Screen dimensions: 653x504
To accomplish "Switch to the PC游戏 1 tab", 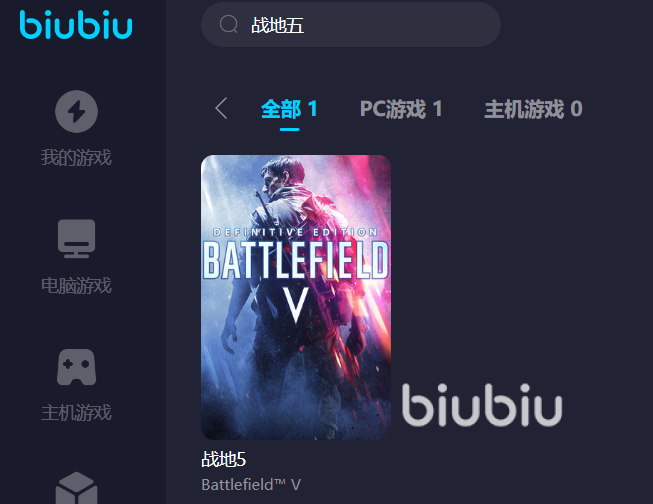I will pos(401,109).
